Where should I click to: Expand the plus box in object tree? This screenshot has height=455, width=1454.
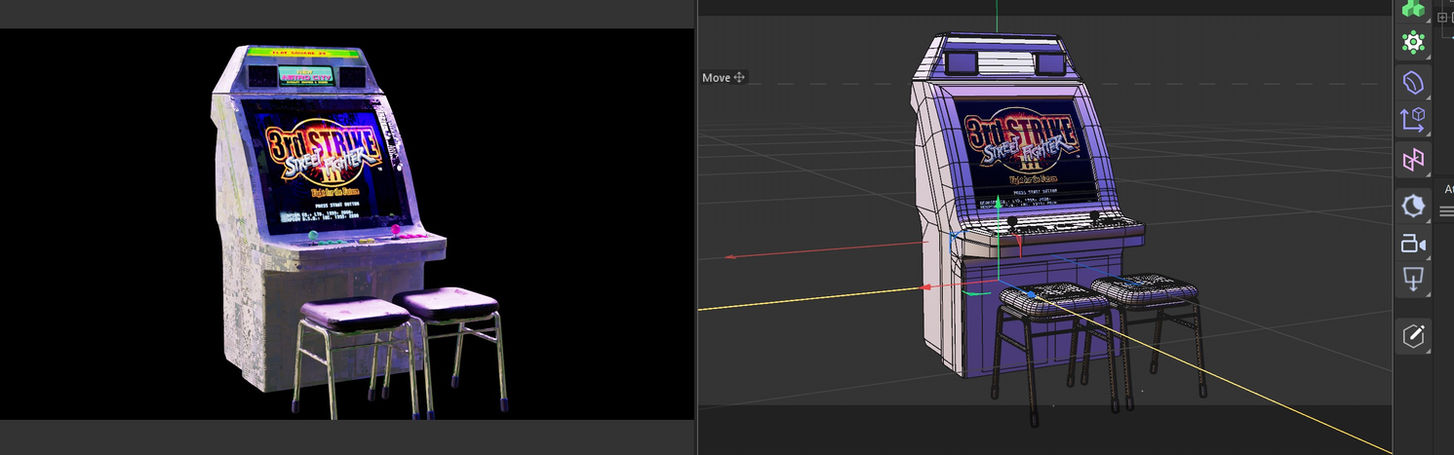click(x=1442, y=17)
